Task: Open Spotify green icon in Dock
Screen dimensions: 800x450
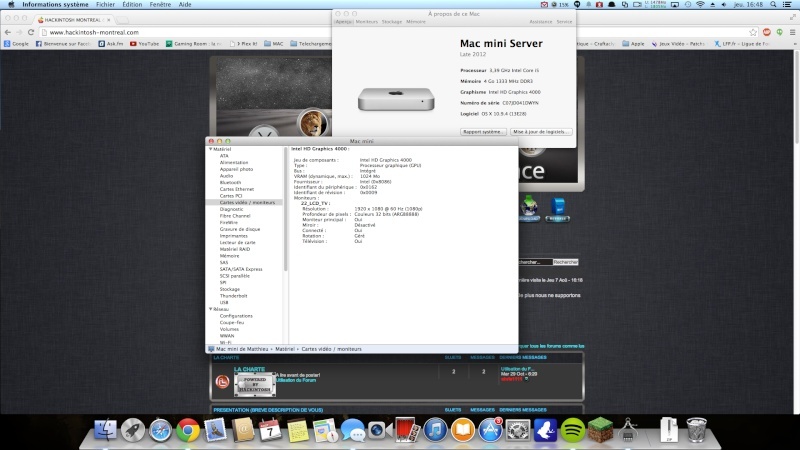Action: coord(573,430)
